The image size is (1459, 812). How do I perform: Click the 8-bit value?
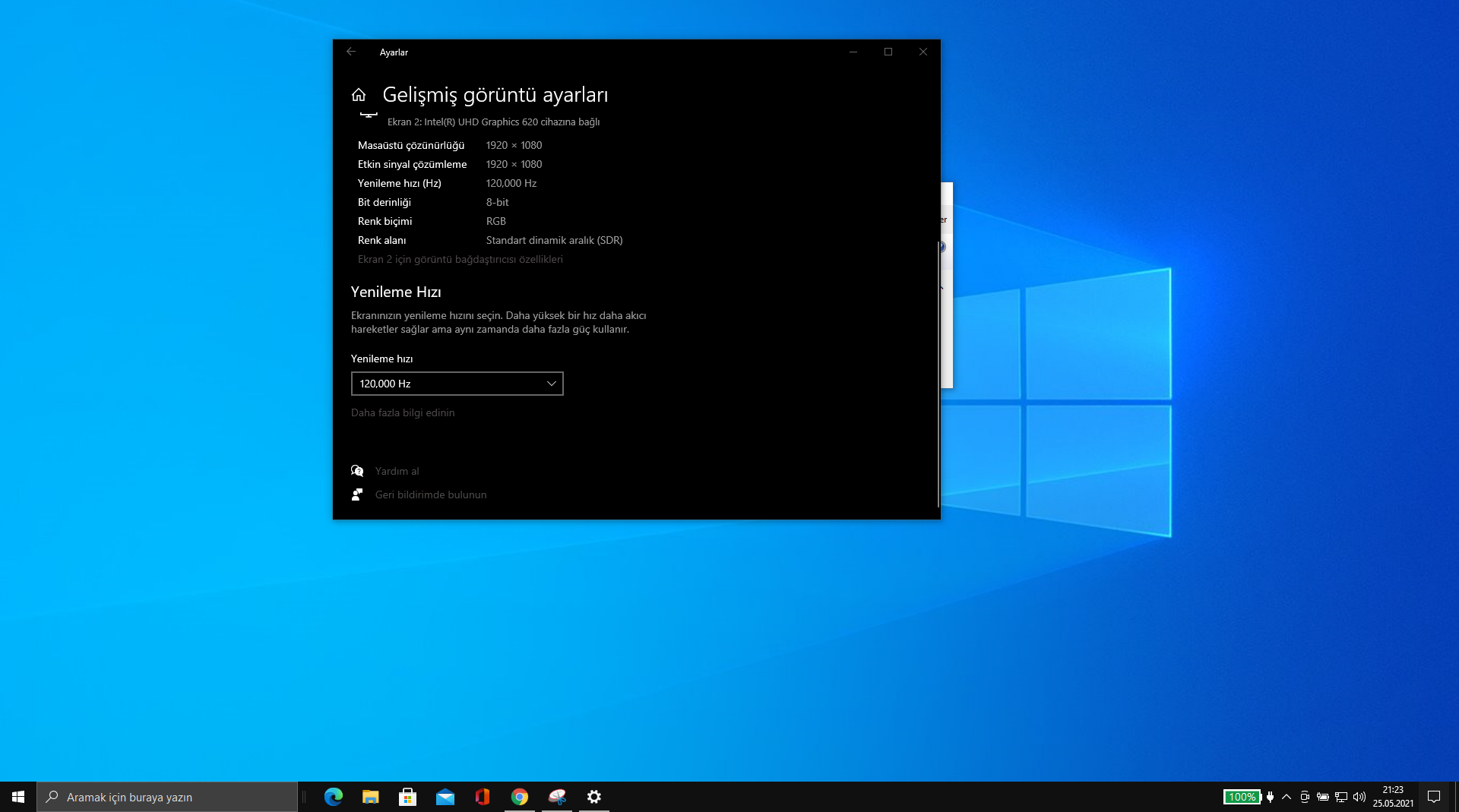point(497,202)
